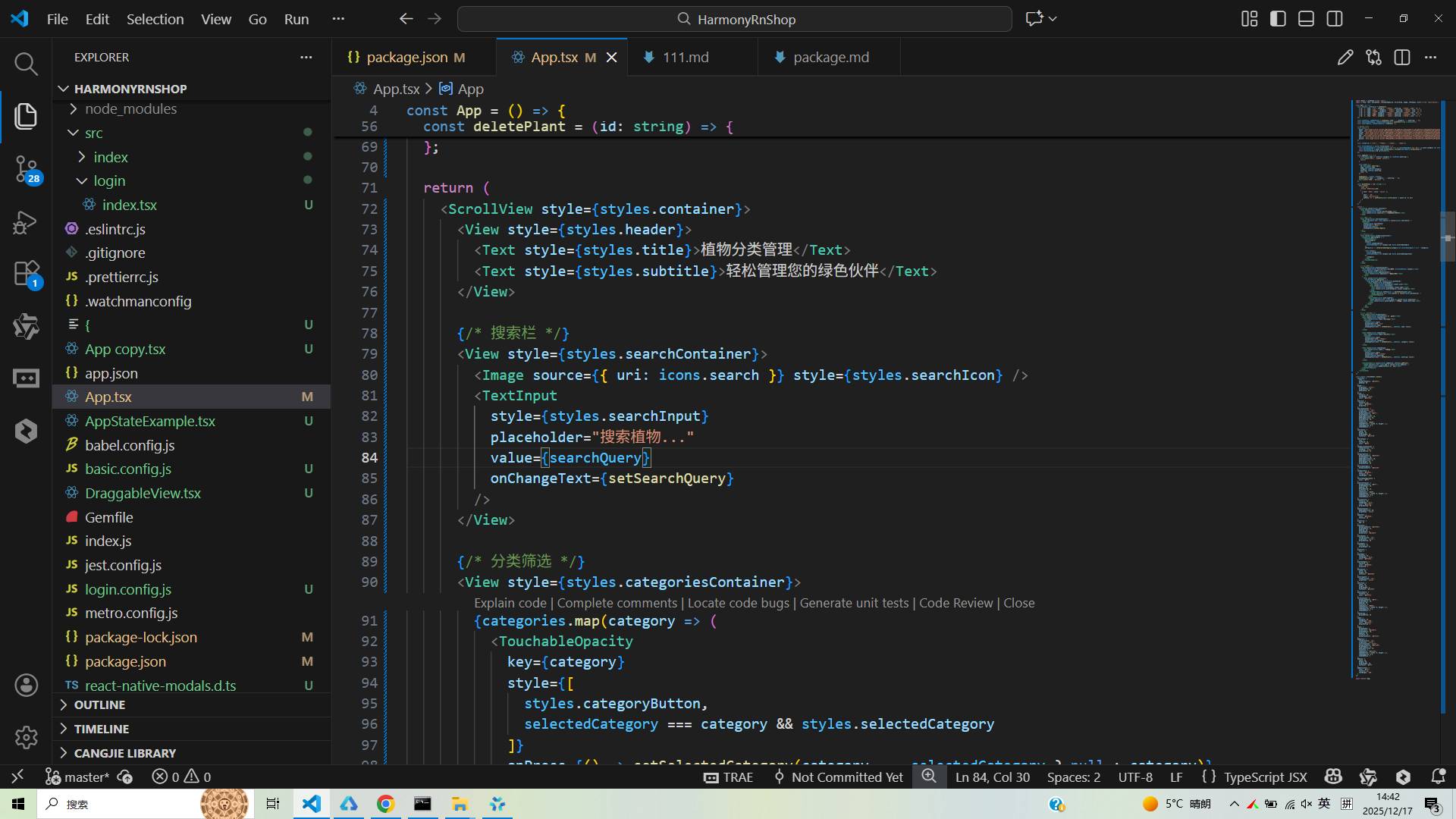Image resolution: width=1456 pixels, height=819 pixels.
Task: Open the Extensions view
Action: pyautogui.click(x=26, y=274)
